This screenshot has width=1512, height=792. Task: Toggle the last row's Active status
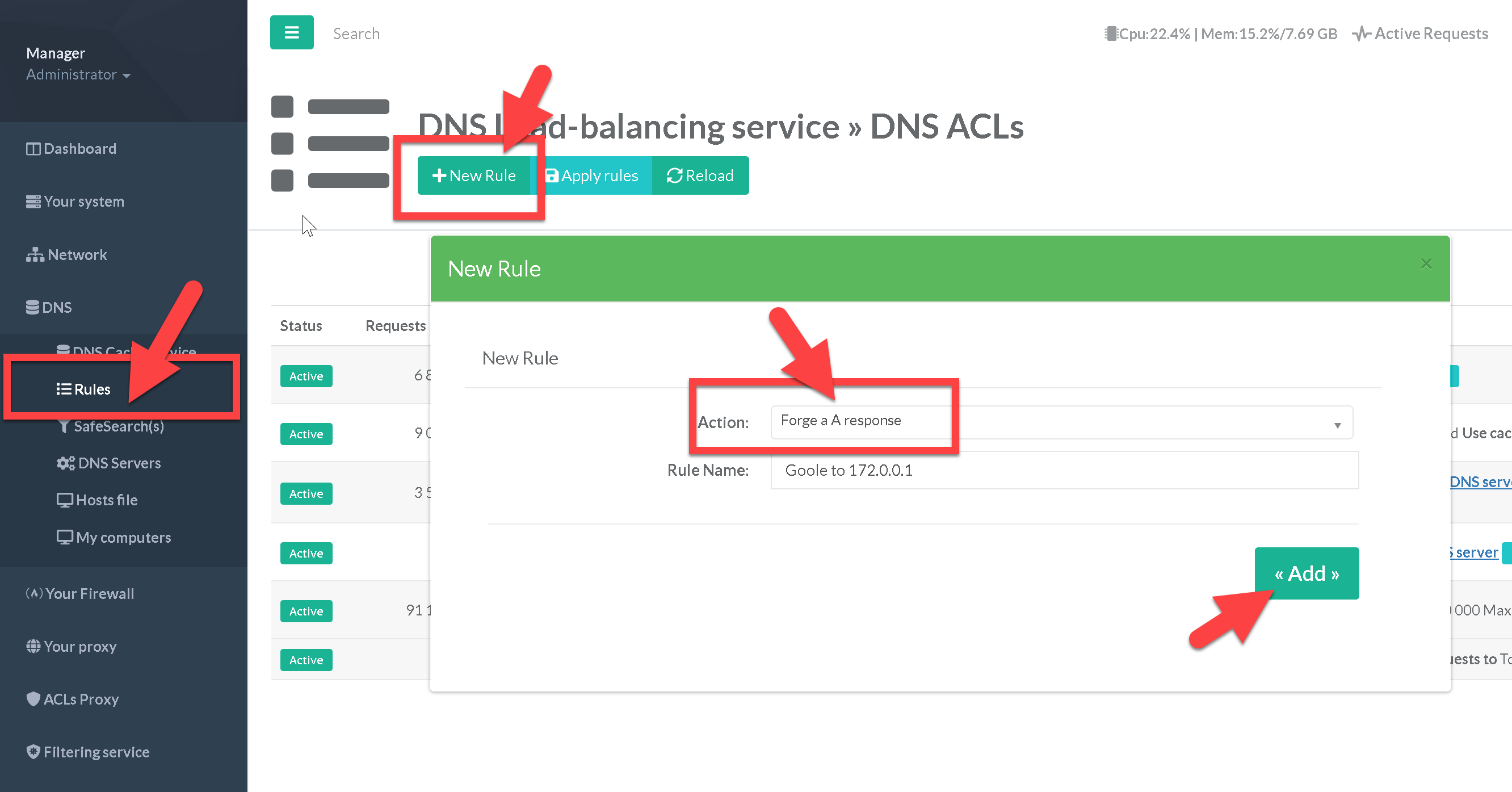click(x=306, y=660)
